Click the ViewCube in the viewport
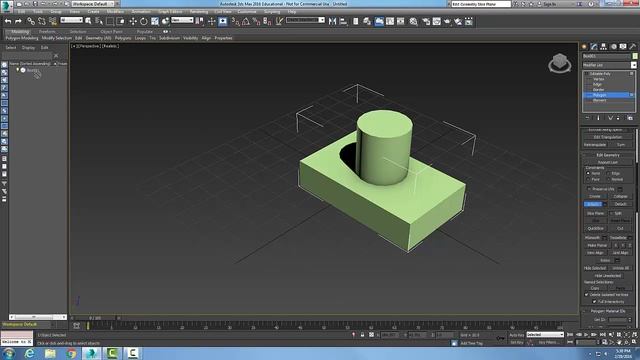 tap(560, 62)
